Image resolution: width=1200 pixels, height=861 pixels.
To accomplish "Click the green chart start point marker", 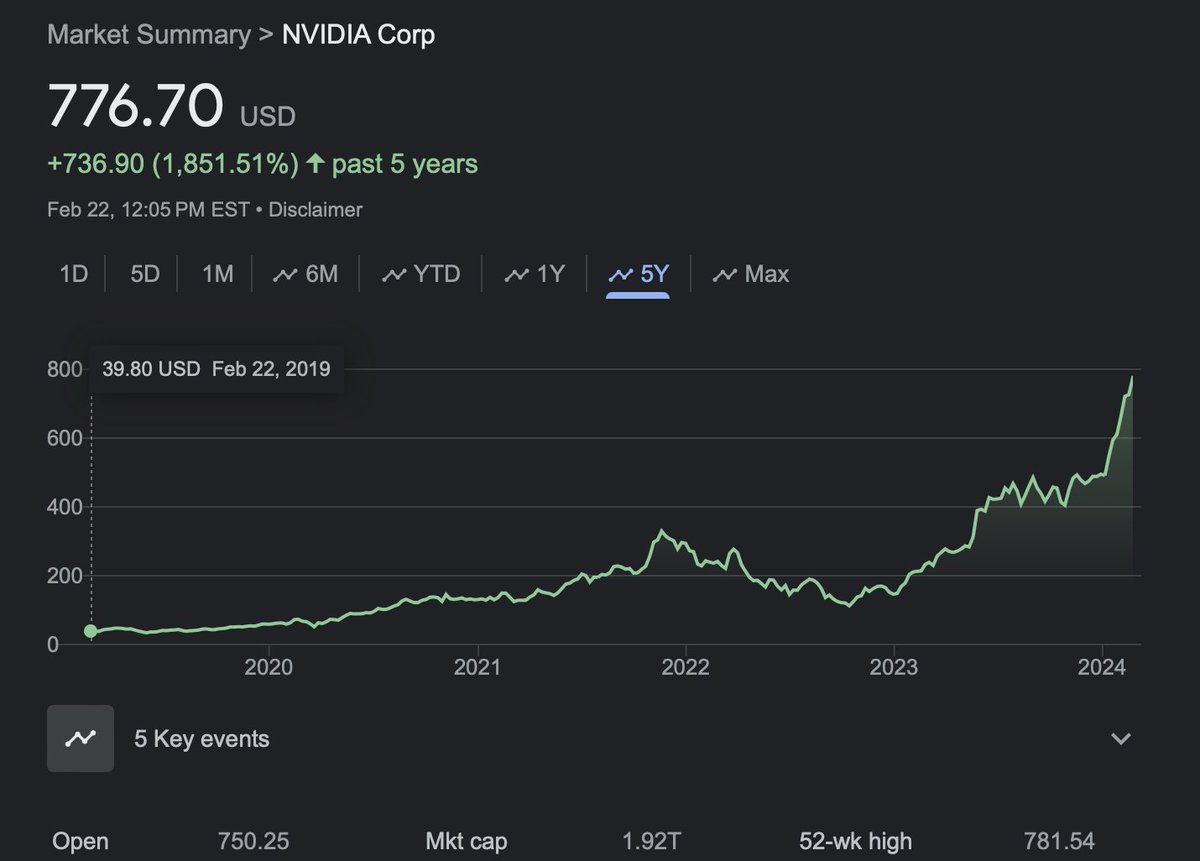I will pos(91,631).
